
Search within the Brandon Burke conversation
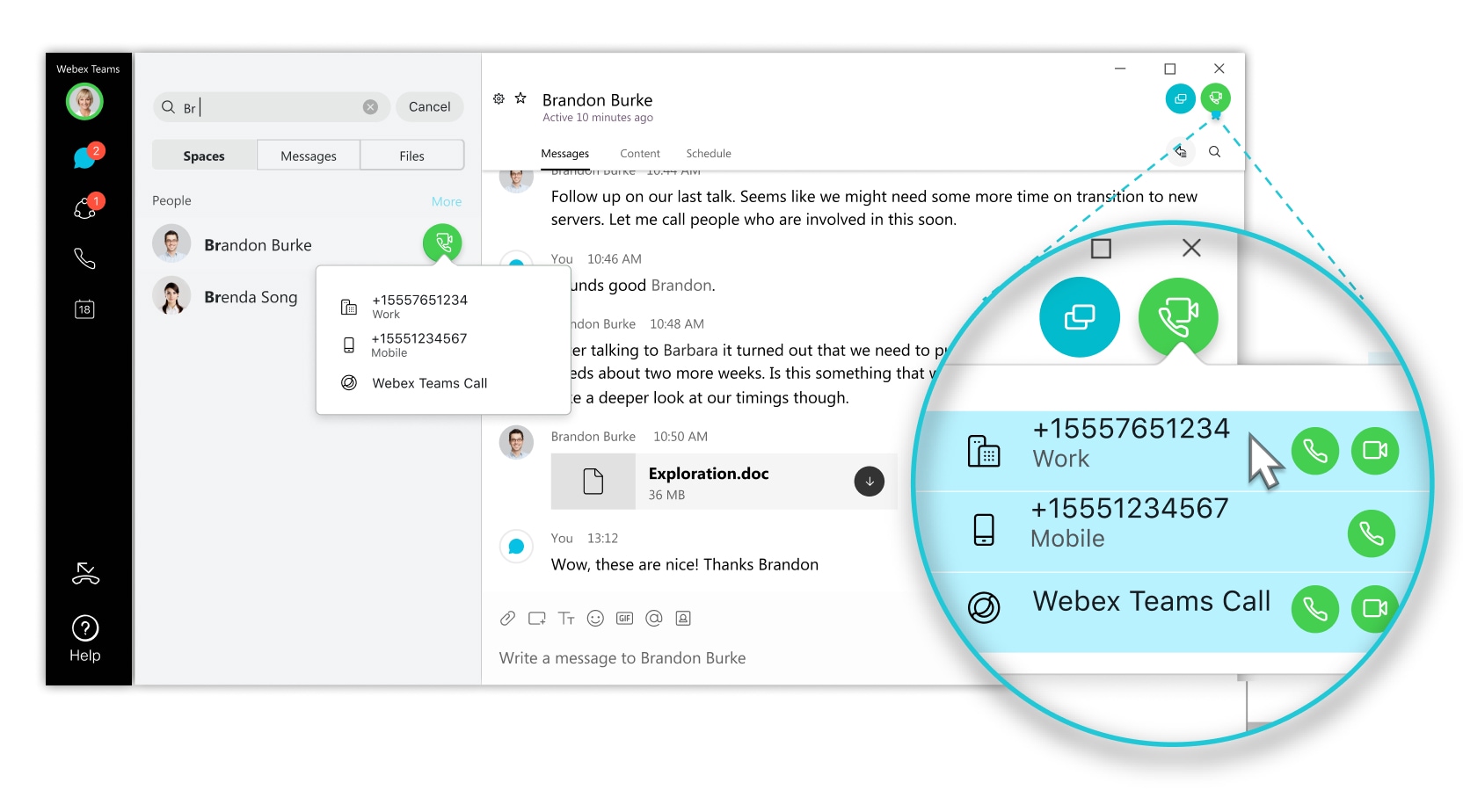[1214, 152]
